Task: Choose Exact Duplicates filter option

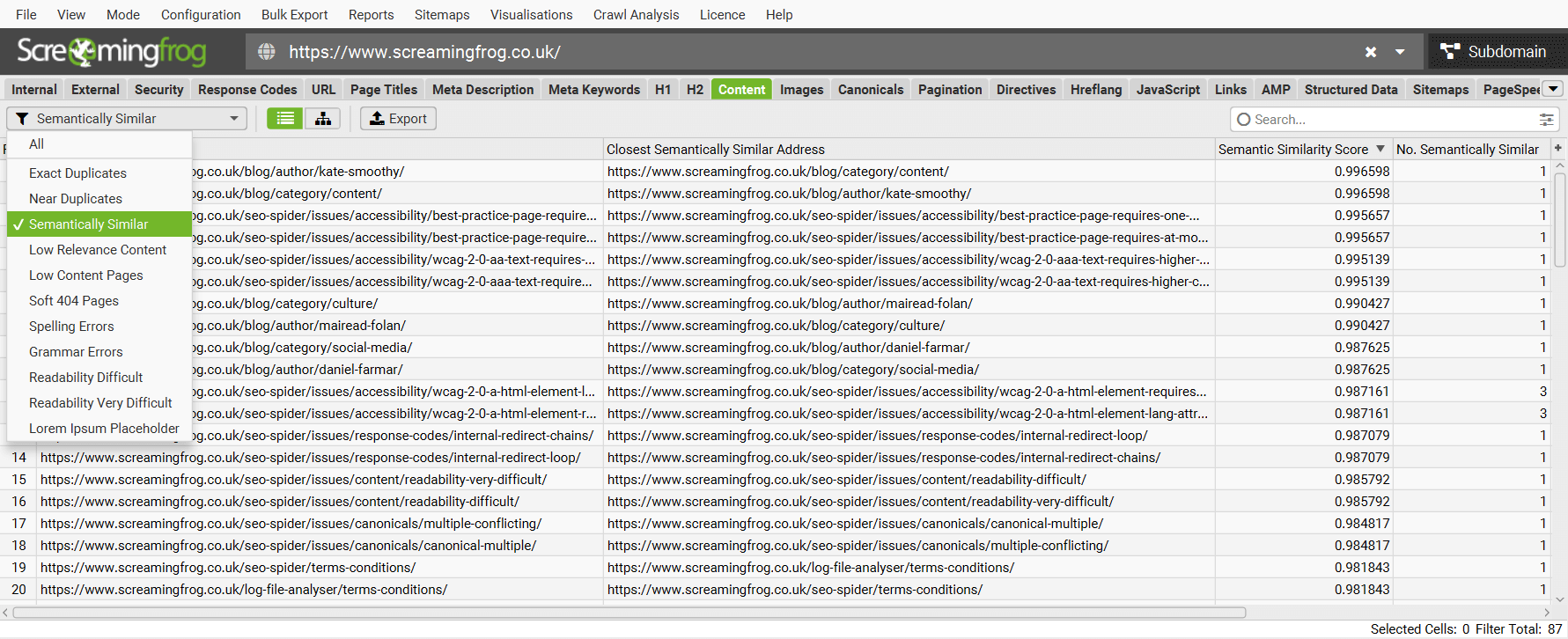Action: 77,173
